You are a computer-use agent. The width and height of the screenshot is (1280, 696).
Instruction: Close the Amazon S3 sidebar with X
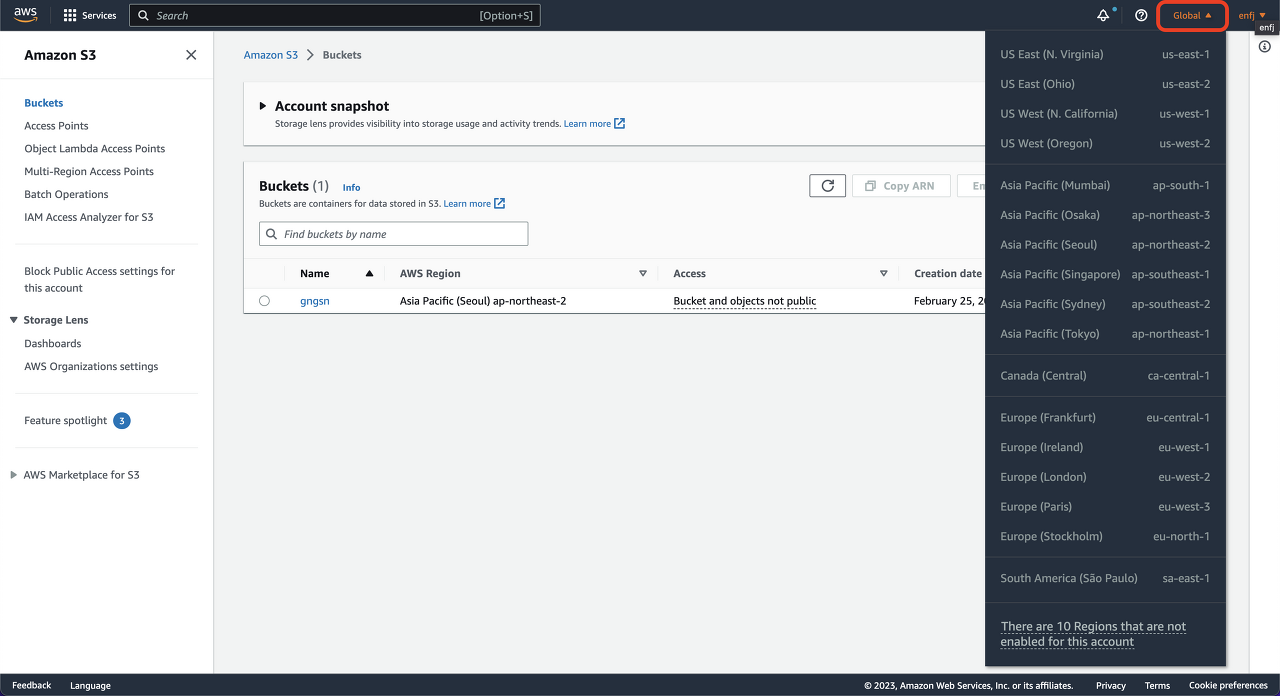[191, 55]
